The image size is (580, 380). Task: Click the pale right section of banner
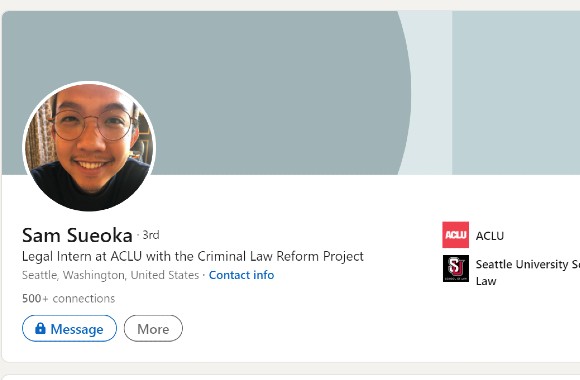click(x=516, y=93)
